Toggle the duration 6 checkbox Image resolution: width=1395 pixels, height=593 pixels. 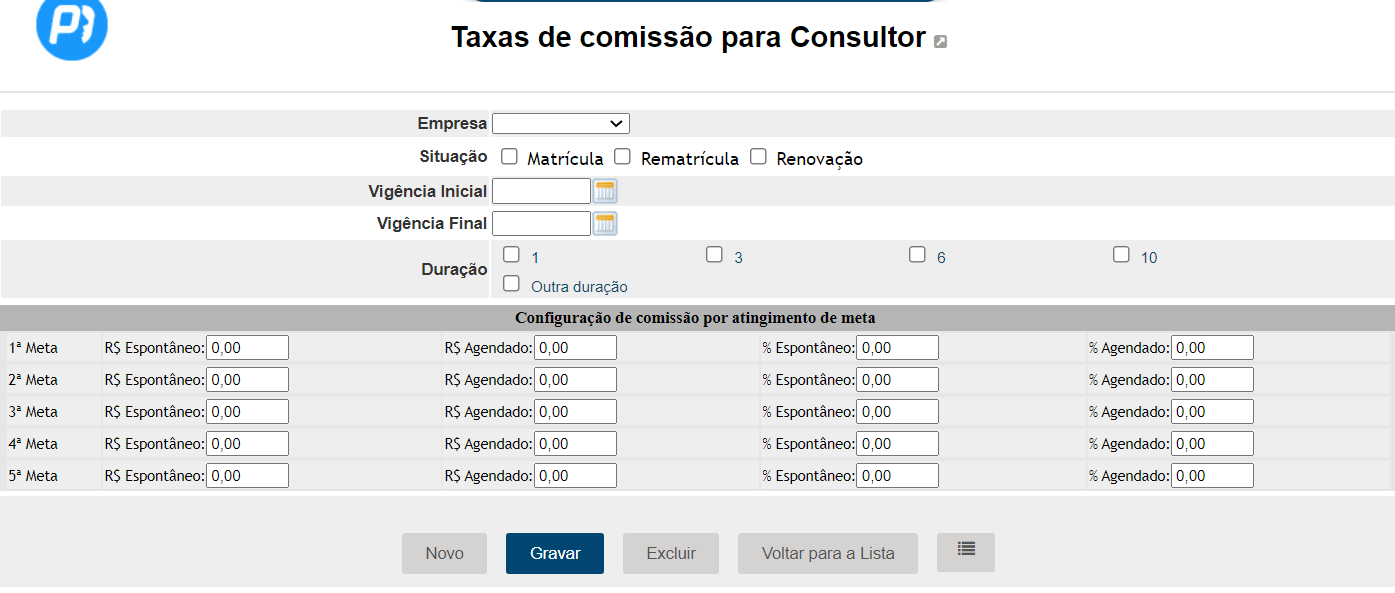point(917,255)
